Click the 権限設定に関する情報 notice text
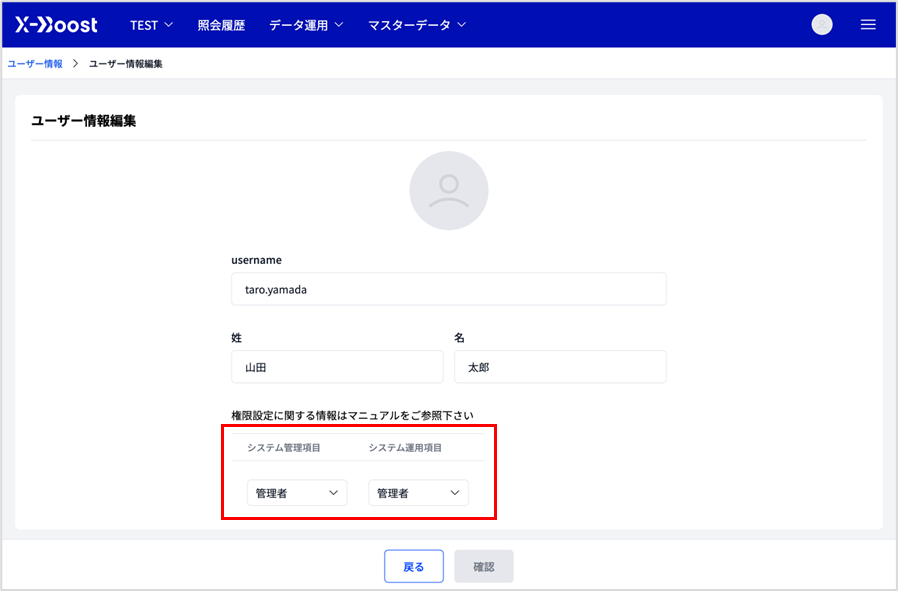 tap(352, 416)
